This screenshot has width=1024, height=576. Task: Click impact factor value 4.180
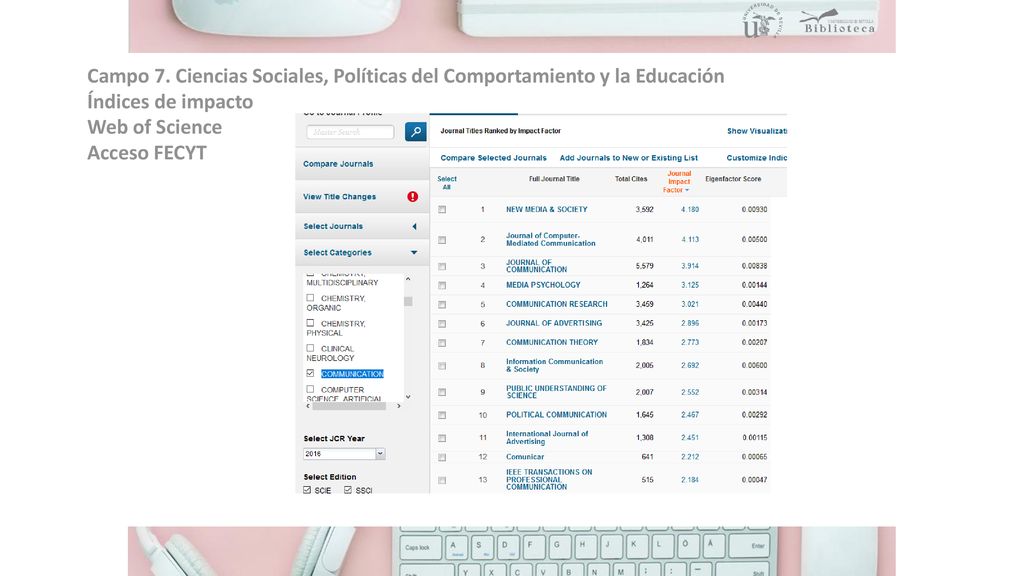pyautogui.click(x=690, y=210)
